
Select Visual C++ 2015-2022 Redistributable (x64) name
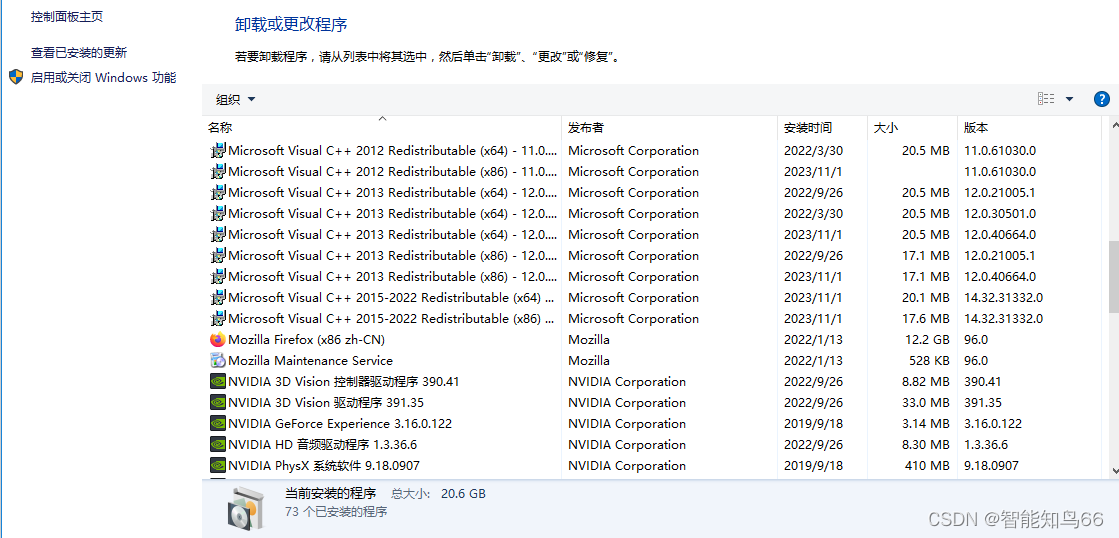coord(392,298)
